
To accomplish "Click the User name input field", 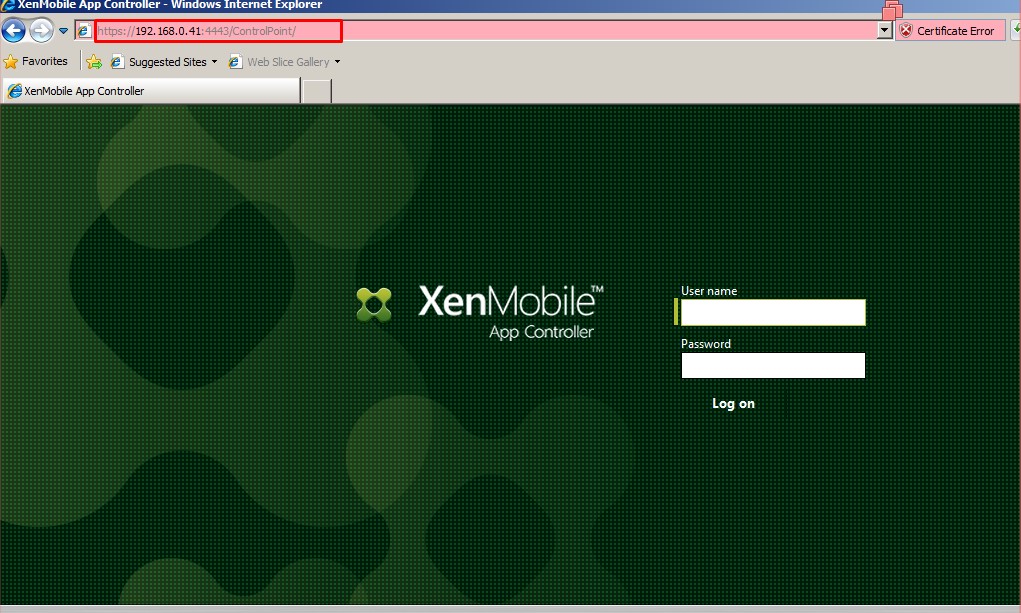I will 772,313.
